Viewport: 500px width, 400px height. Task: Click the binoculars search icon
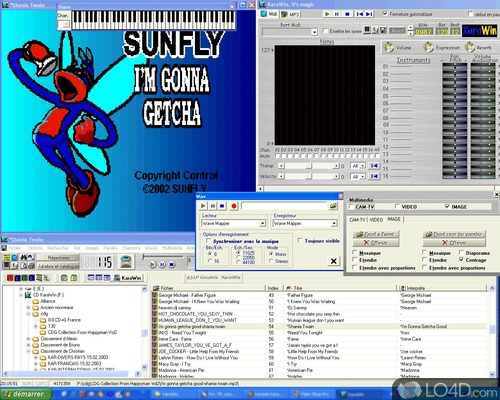tap(24, 257)
